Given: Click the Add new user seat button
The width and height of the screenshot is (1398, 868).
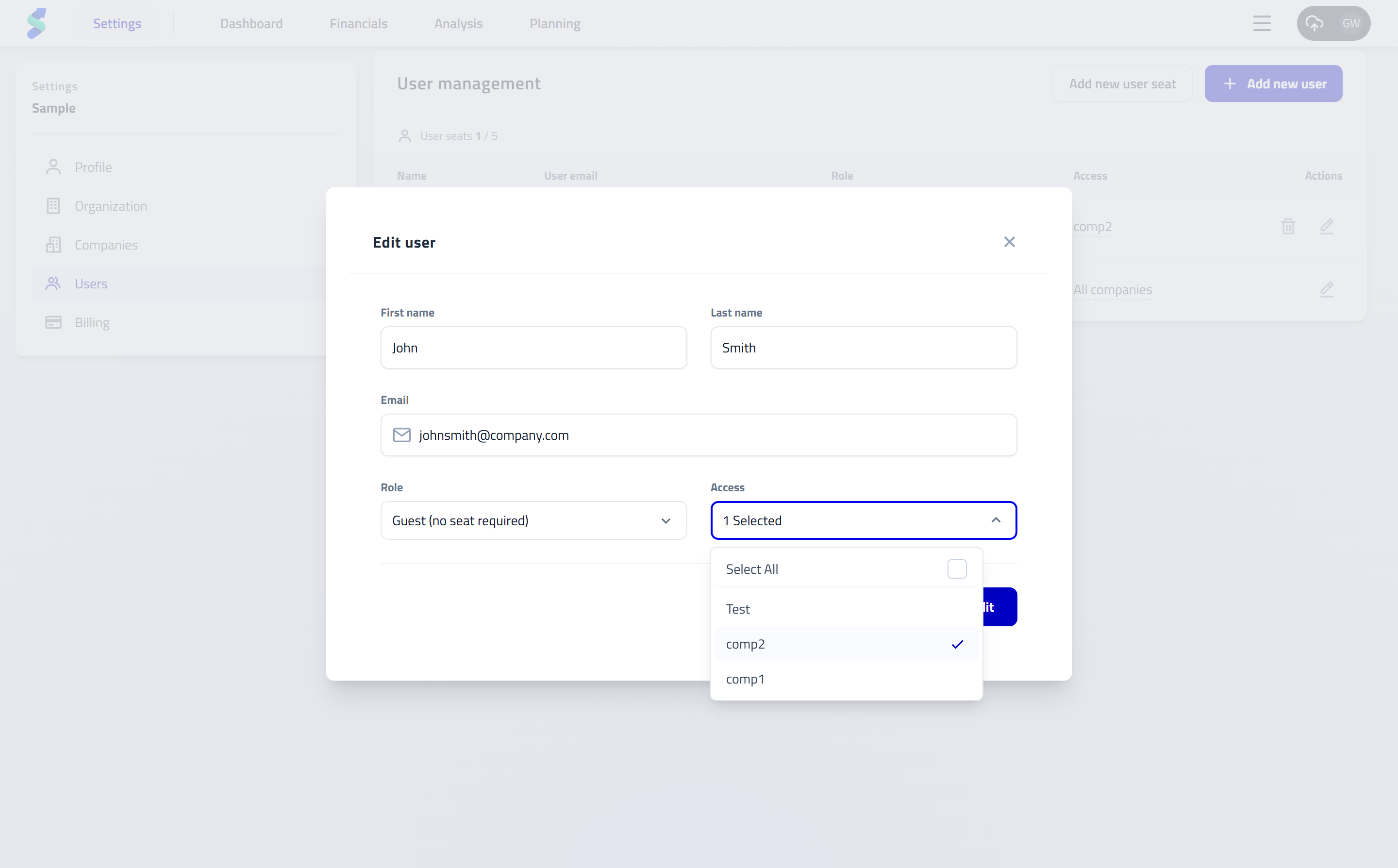Looking at the screenshot, I should click(1122, 83).
